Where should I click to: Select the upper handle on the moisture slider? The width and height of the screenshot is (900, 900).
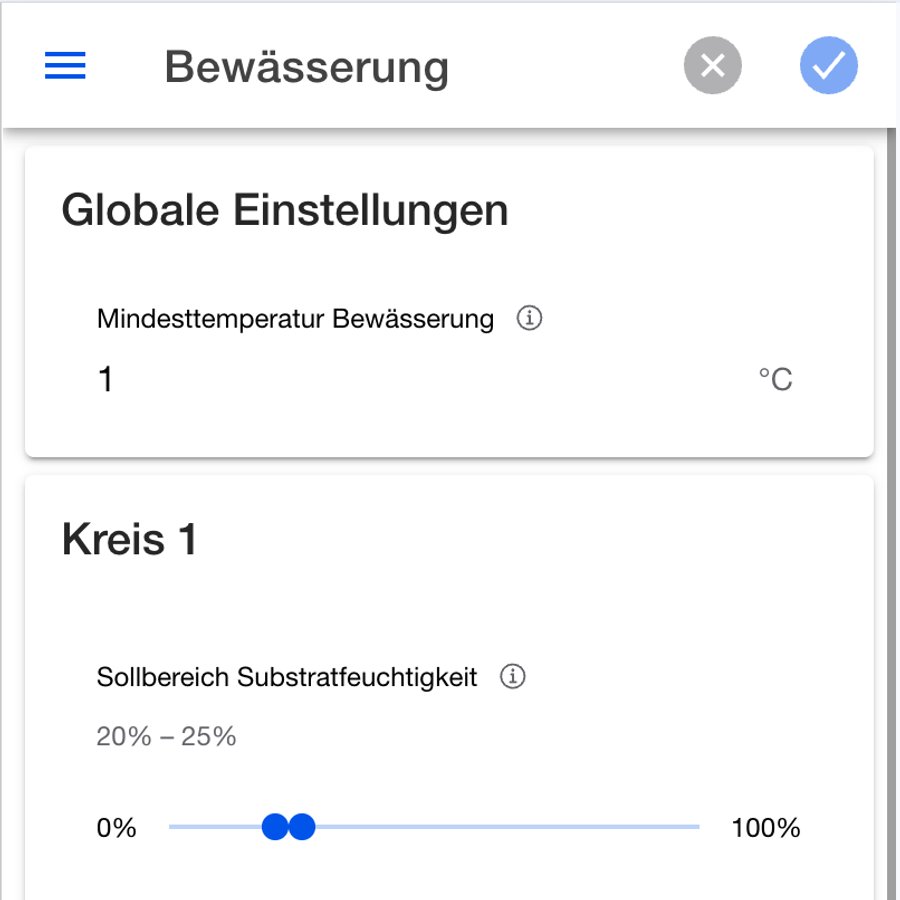302,827
